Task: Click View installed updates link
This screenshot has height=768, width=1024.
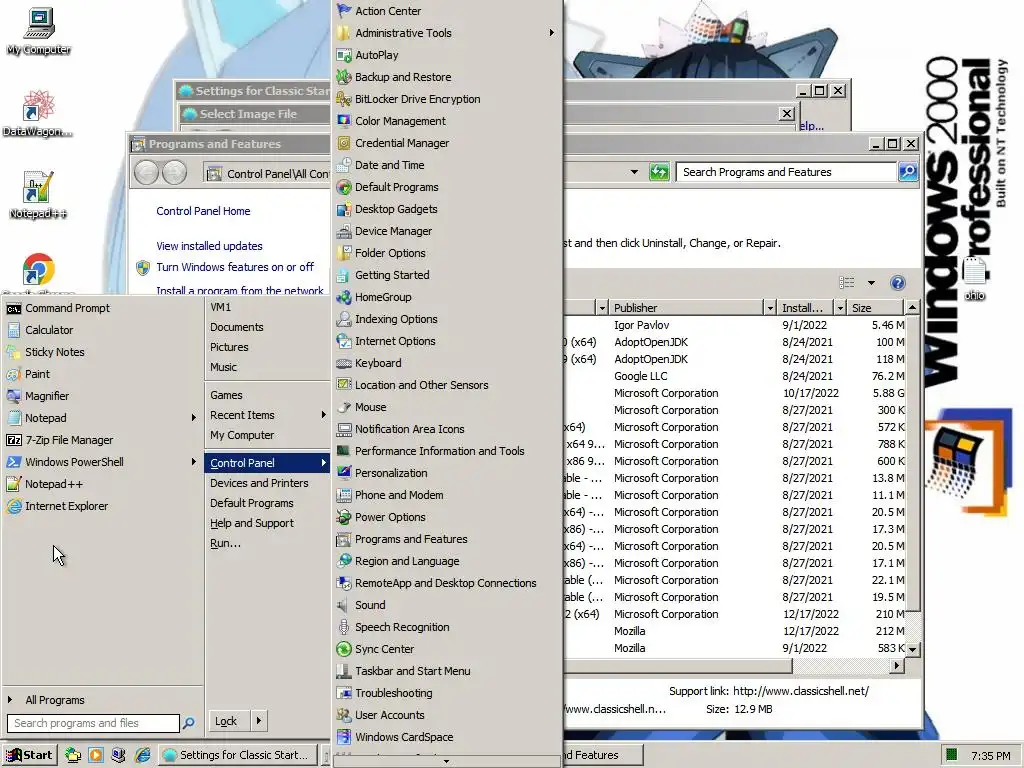Action: tap(209, 246)
